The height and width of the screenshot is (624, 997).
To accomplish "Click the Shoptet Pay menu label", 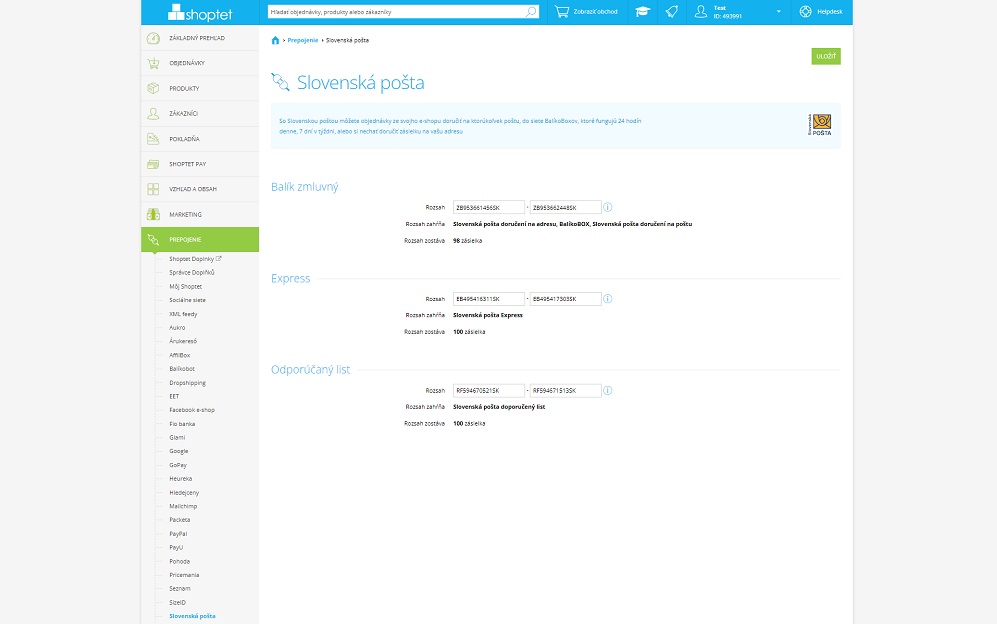I will (x=188, y=164).
